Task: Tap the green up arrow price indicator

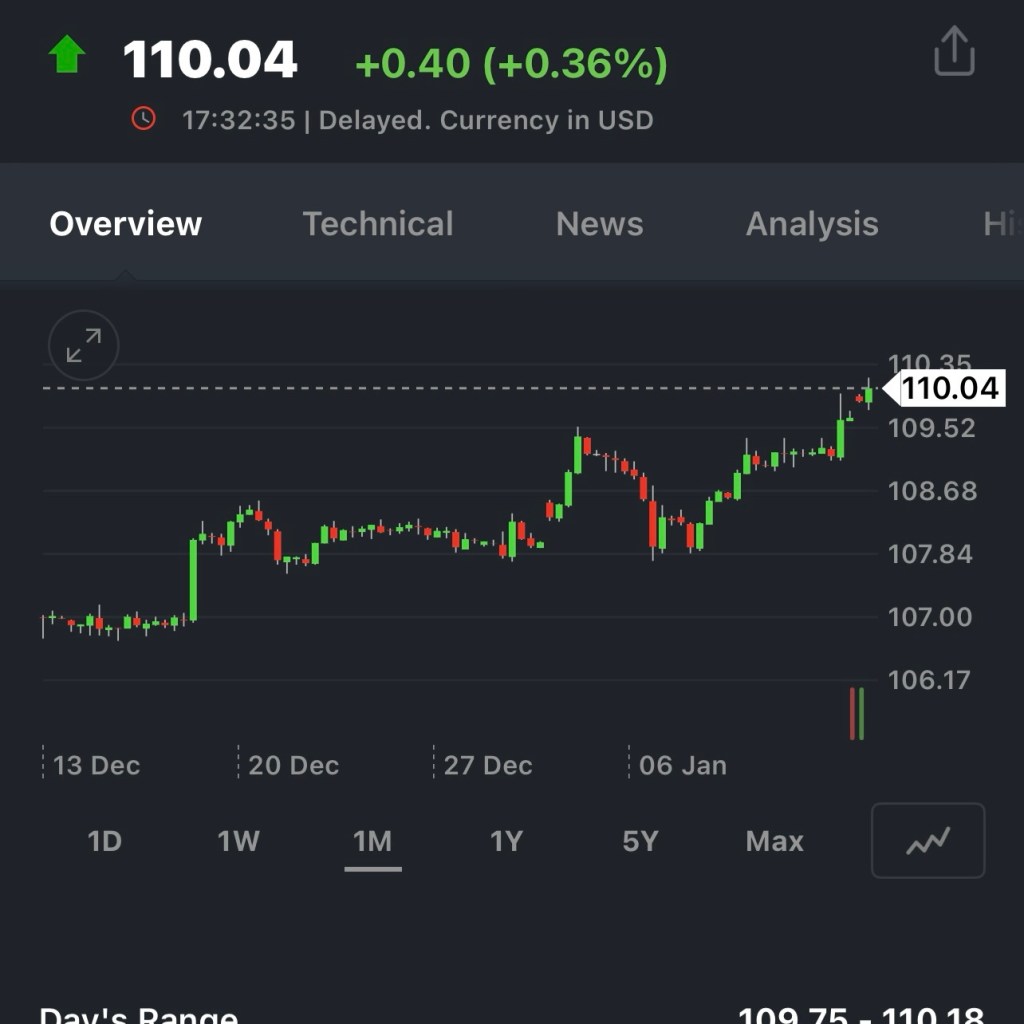Action: 67,56
